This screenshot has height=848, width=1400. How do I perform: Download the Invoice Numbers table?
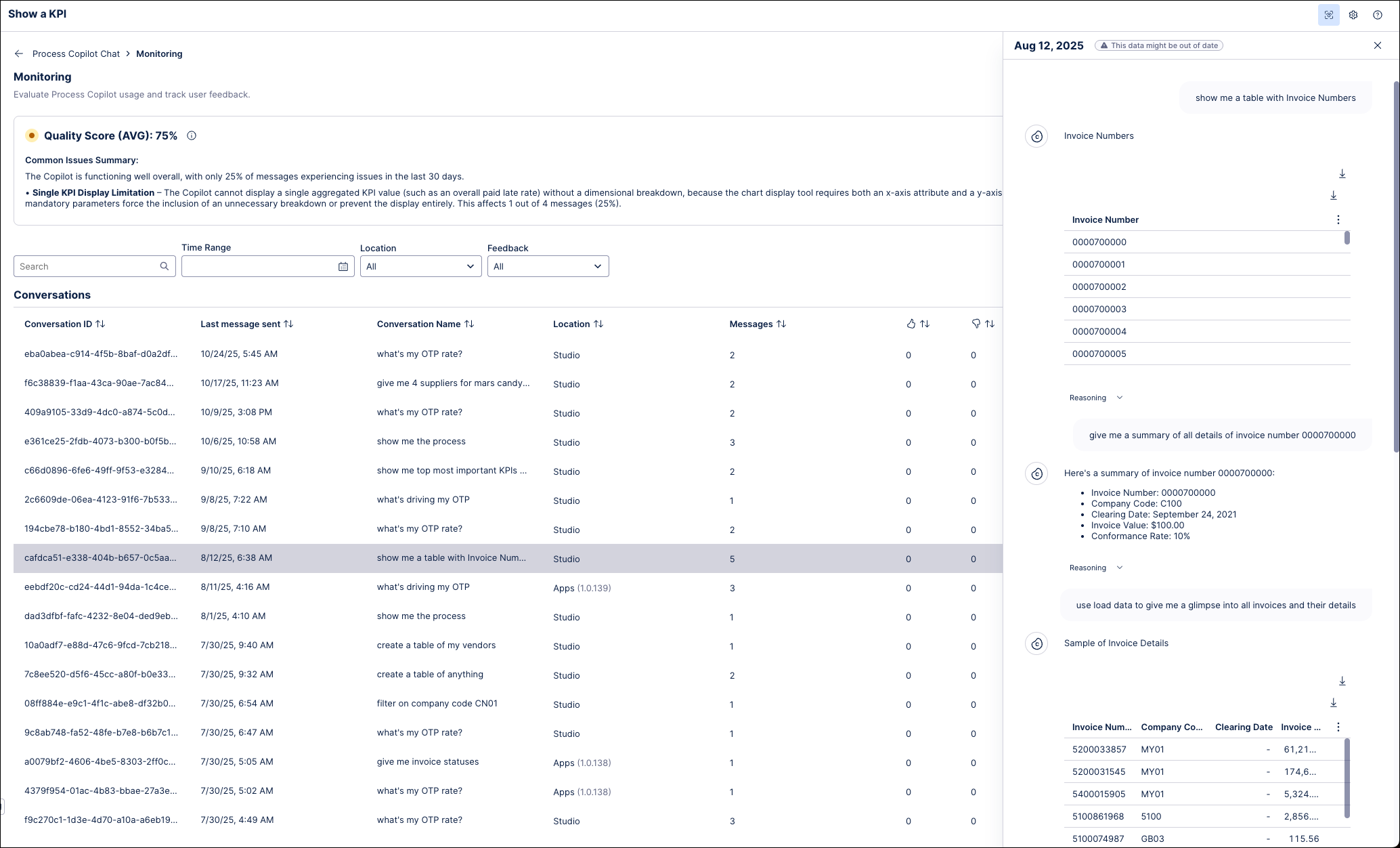coord(1342,174)
